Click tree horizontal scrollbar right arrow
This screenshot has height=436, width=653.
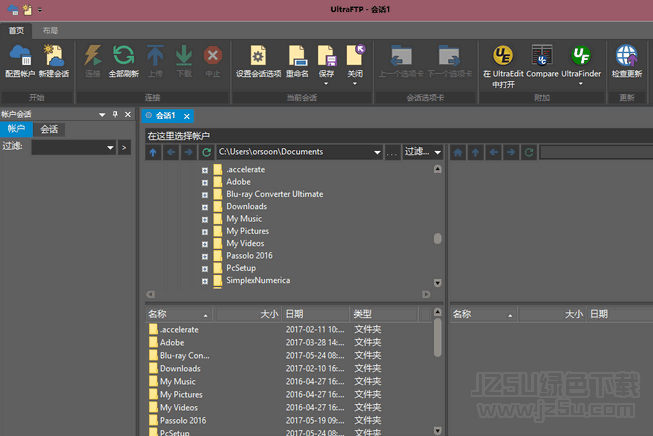pyautogui.click(x=426, y=294)
